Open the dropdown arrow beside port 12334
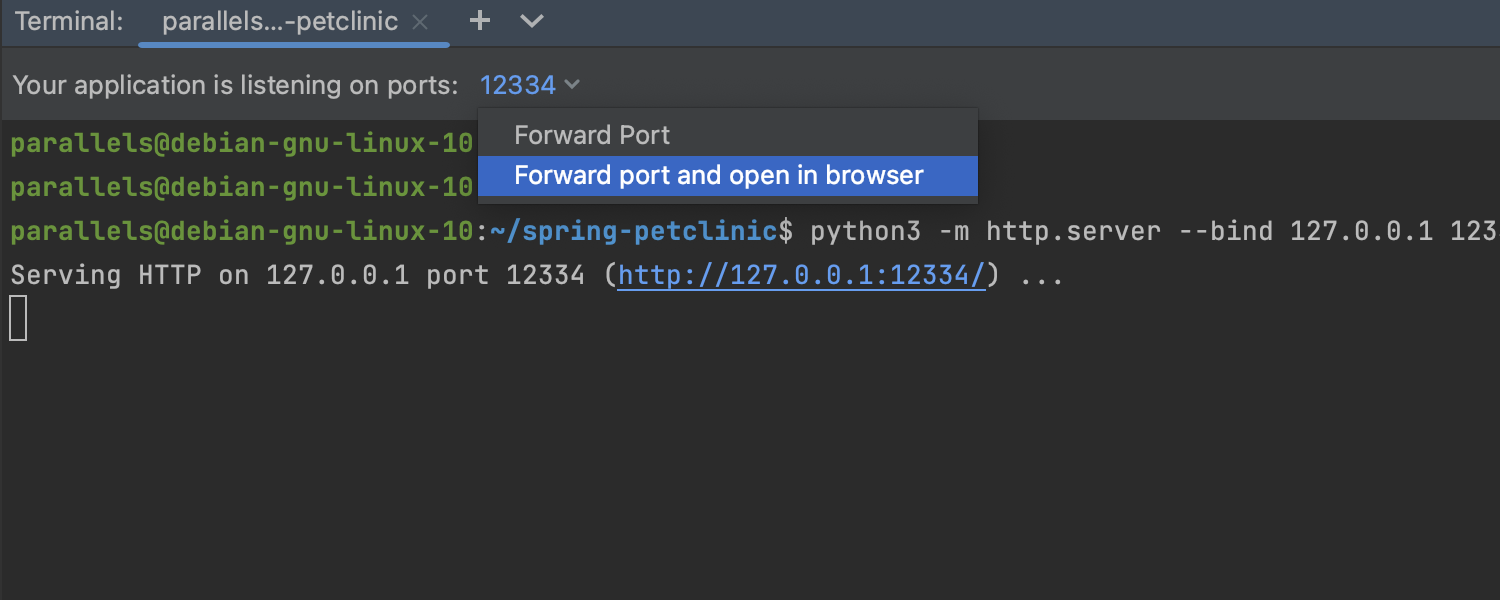This screenshot has height=600, width=1500. (x=572, y=86)
